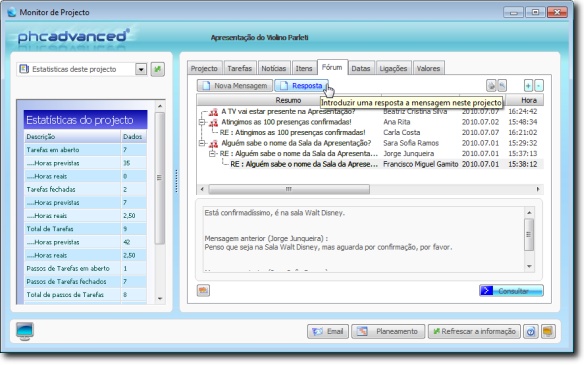This screenshot has height=365, width=584.
Task: Select the Estatísticas deste projecto combo box
Action: [x=82, y=69]
